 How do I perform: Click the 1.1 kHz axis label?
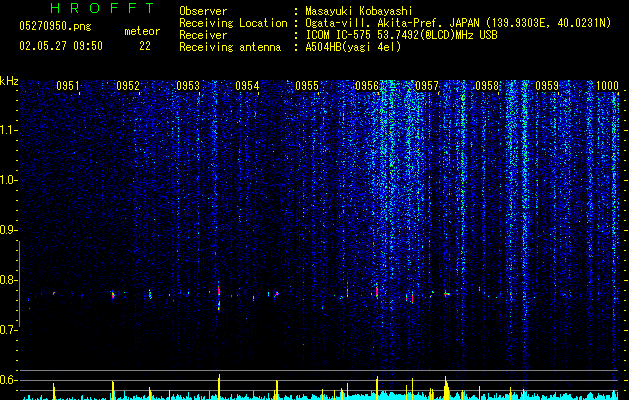click(x=8, y=130)
